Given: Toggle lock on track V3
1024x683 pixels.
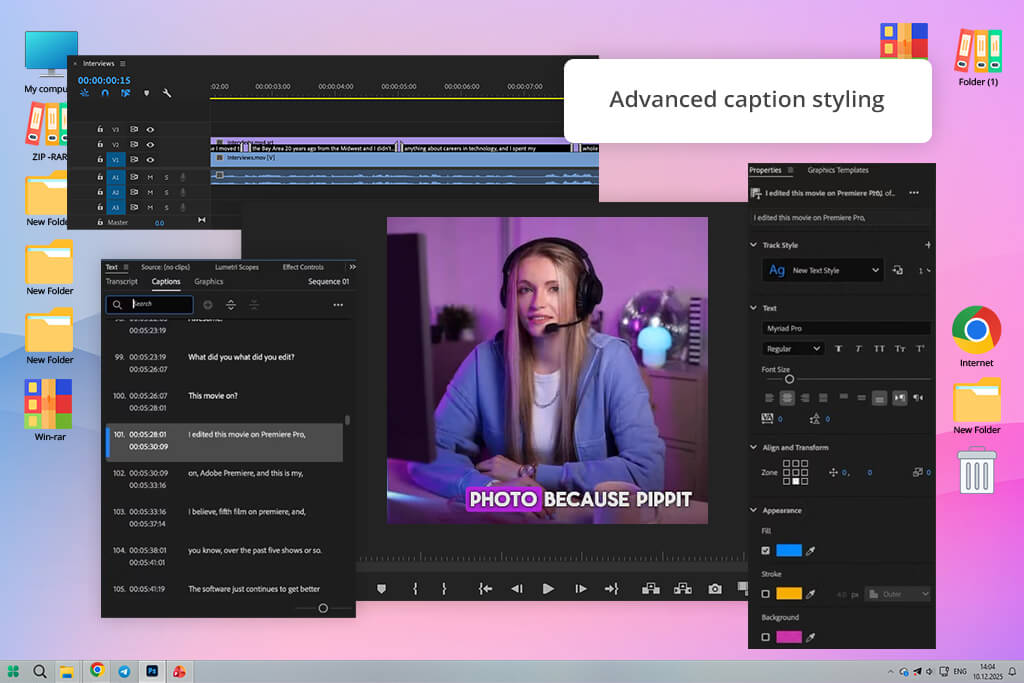Looking at the screenshot, I should [100, 129].
